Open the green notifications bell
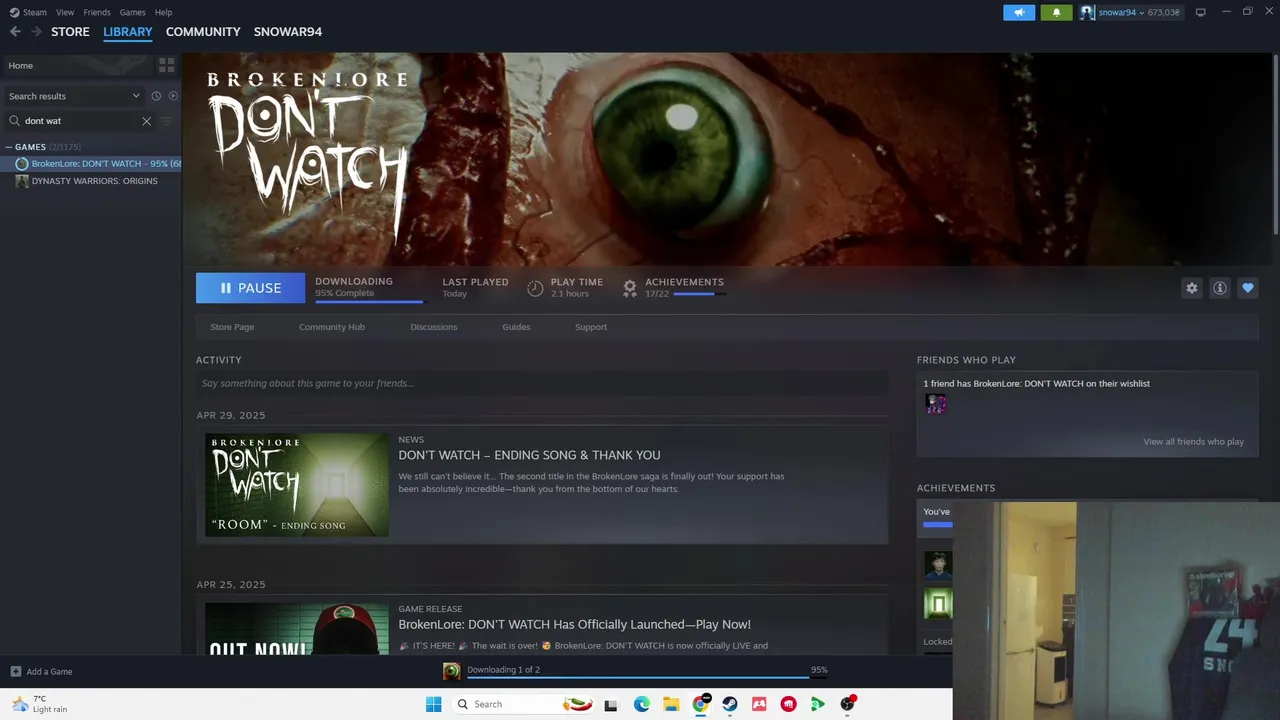The image size is (1280, 720). pos(1056,12)
